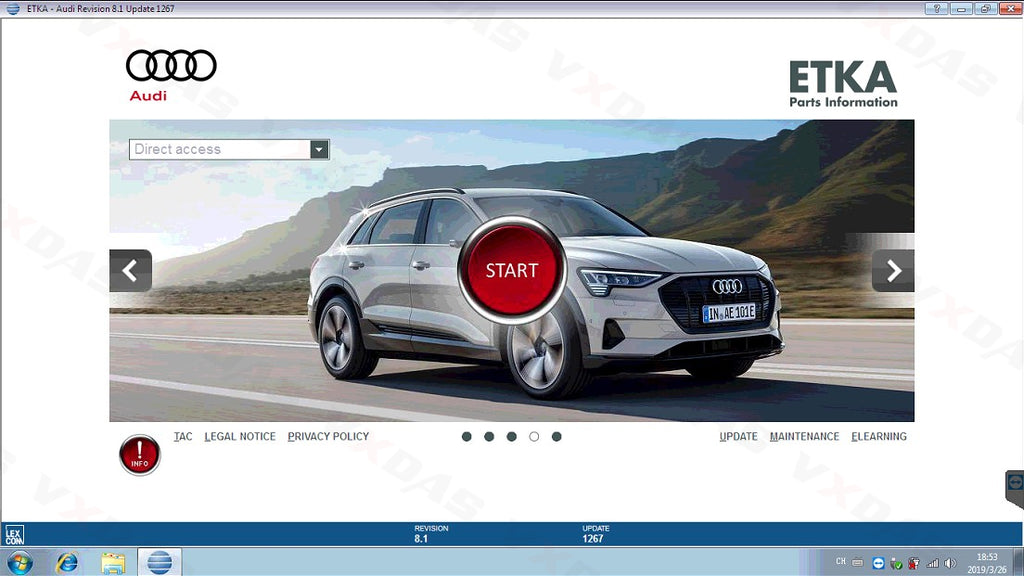1024x576 pixels.
Task: Select the fifth carousel dot indicator
Action: coord(557,437)
